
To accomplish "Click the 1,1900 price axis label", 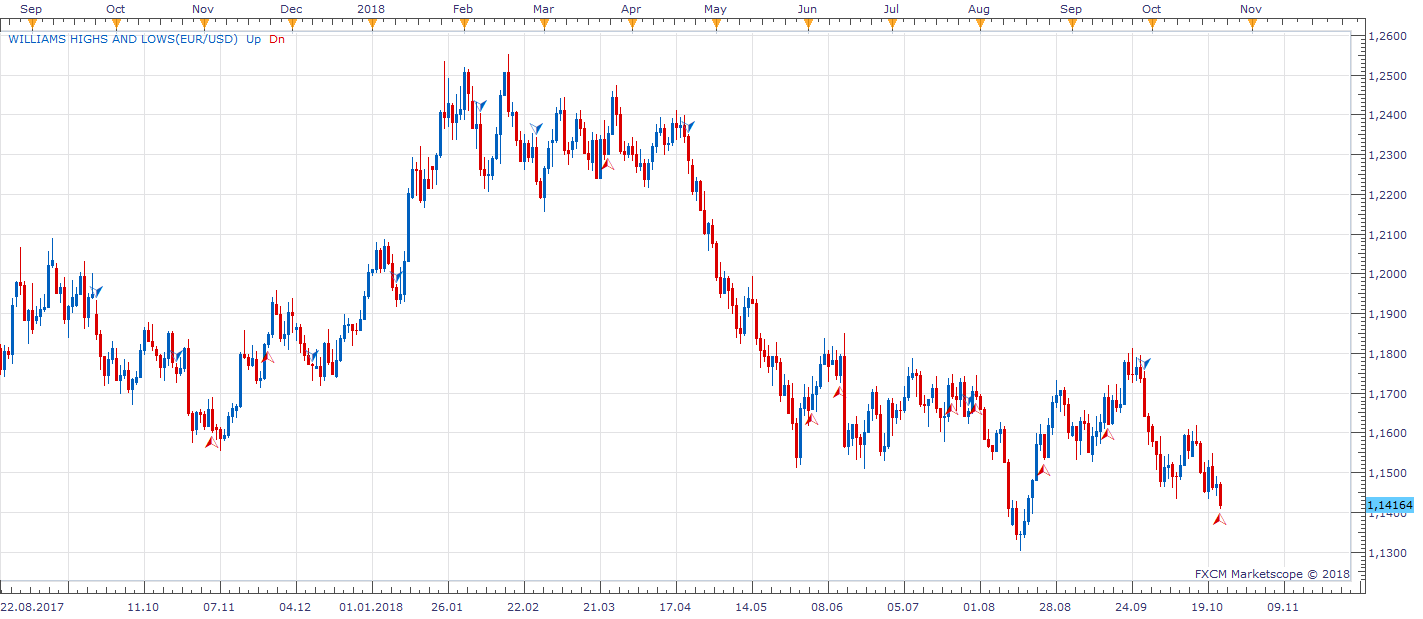I will (x=1385, y=314).
